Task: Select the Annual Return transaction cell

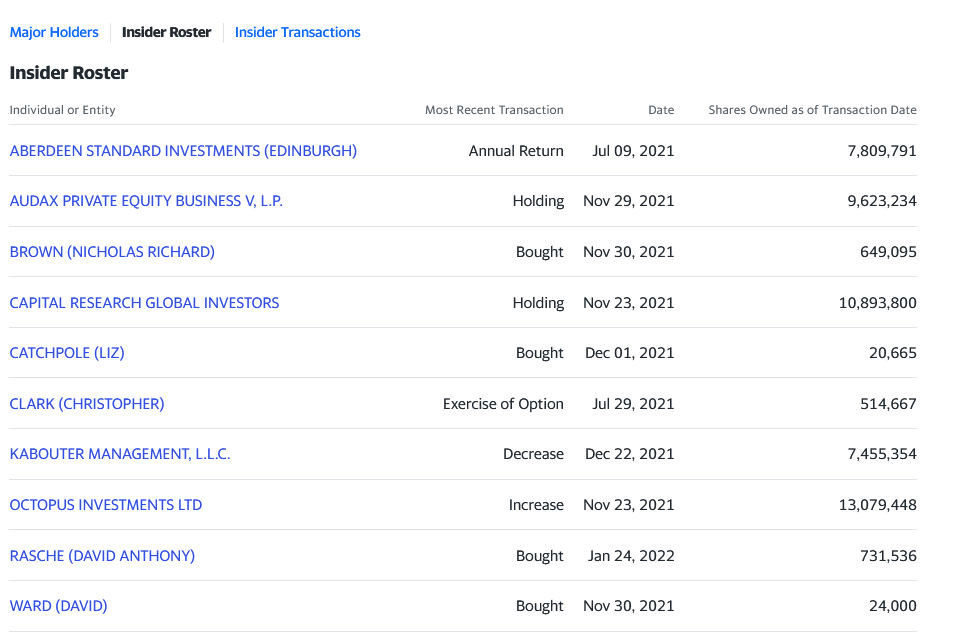Action: click(516, 151)
